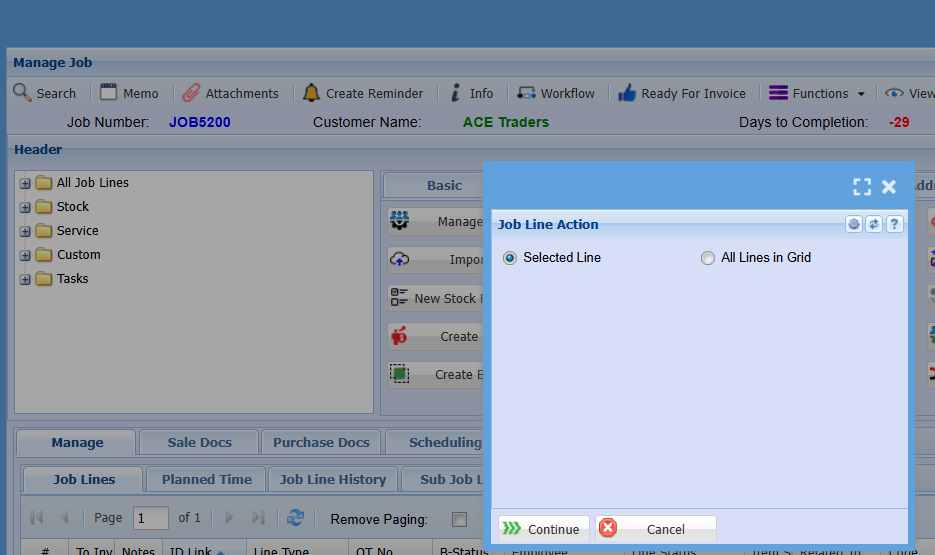Refresh the job lines grid
Image resolution: width=935 pixels, height=555 pixels.
295,517
